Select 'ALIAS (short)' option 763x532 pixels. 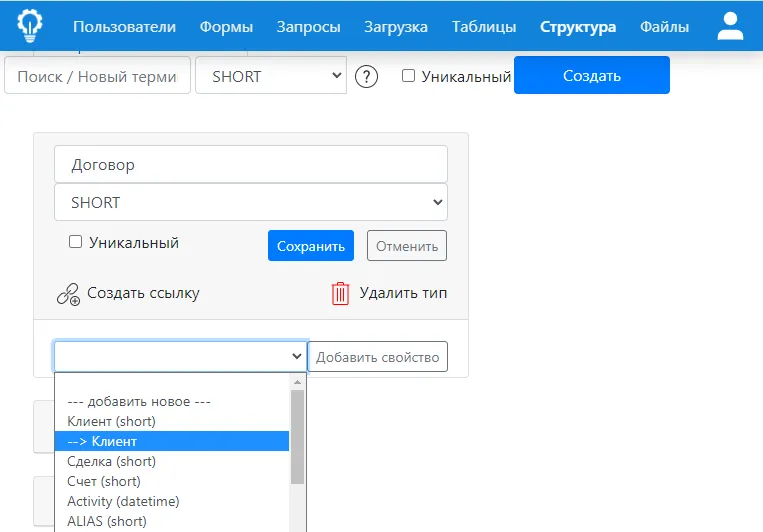coord(172,521)
